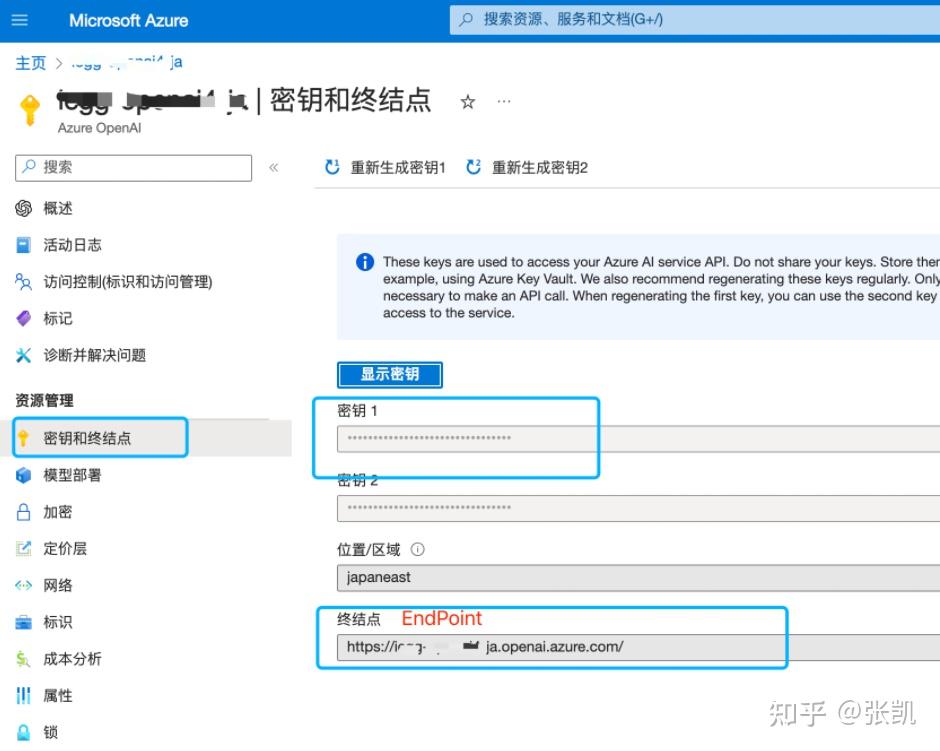Open the Azure portal hamburger menu
This screenshot has height=751, width=940.
coord(21,20)
